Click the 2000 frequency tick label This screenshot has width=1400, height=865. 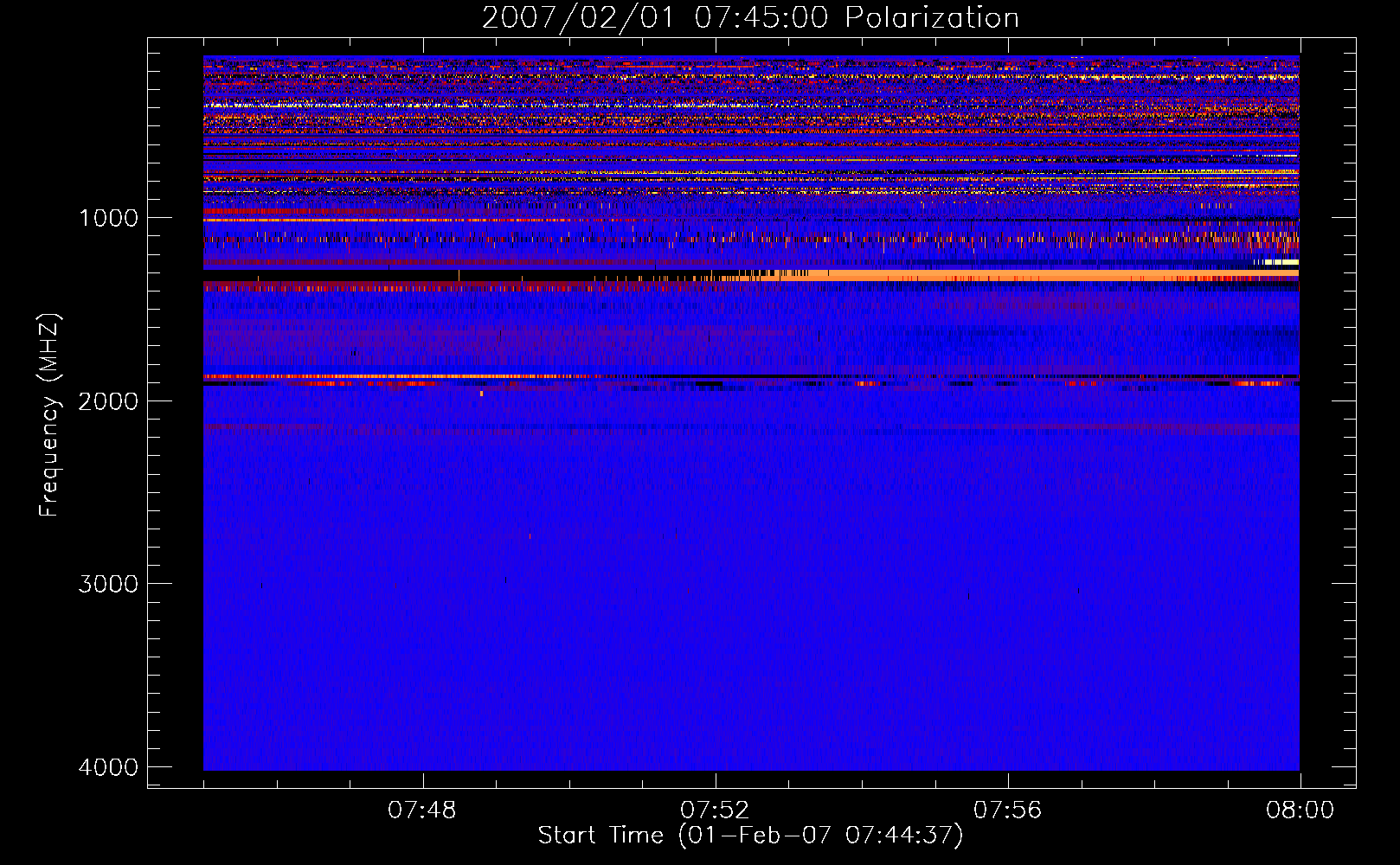click(x=108, y=400)
